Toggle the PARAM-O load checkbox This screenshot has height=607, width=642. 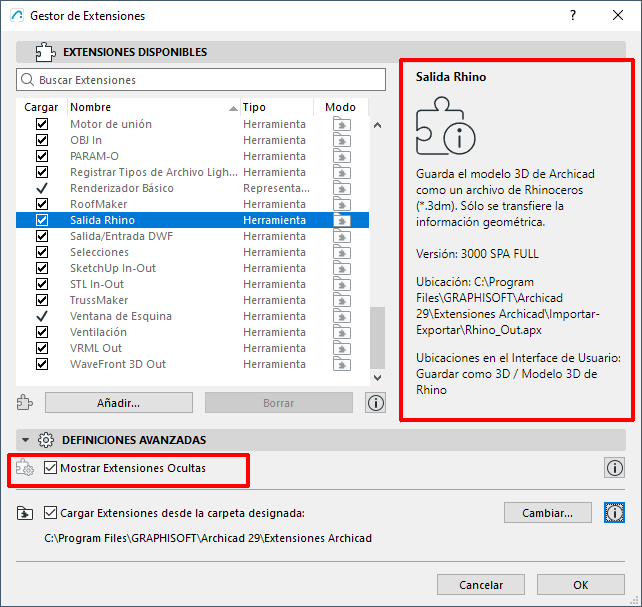[42, 156]
